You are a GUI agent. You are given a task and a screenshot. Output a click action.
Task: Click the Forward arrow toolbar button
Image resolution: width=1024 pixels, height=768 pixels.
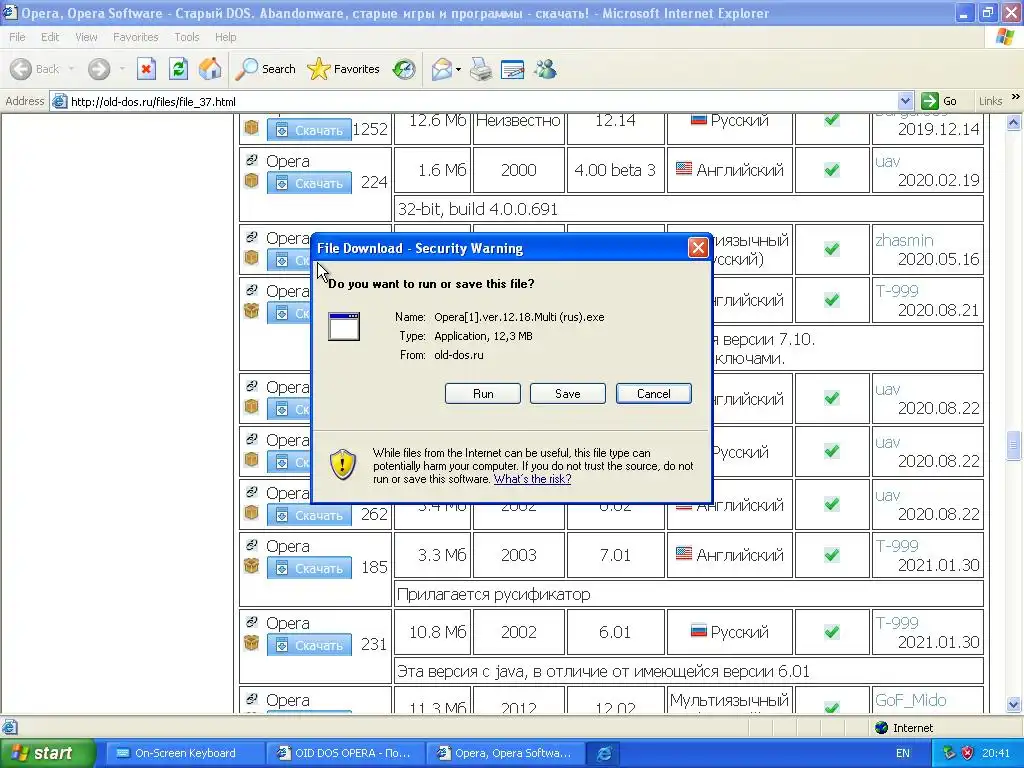pyautogui.click(x=99, y=69)
